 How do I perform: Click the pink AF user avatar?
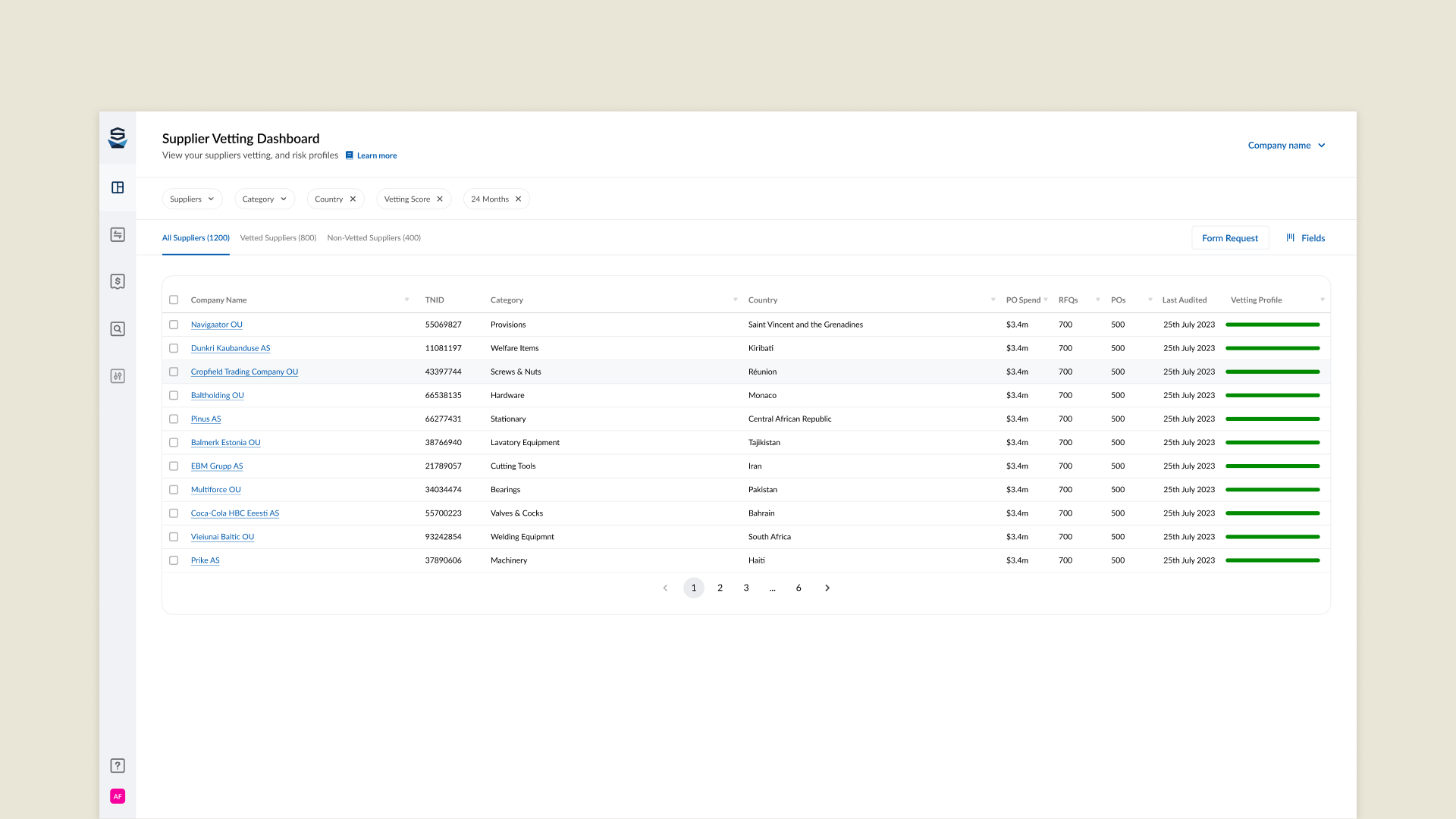point(118,796)
